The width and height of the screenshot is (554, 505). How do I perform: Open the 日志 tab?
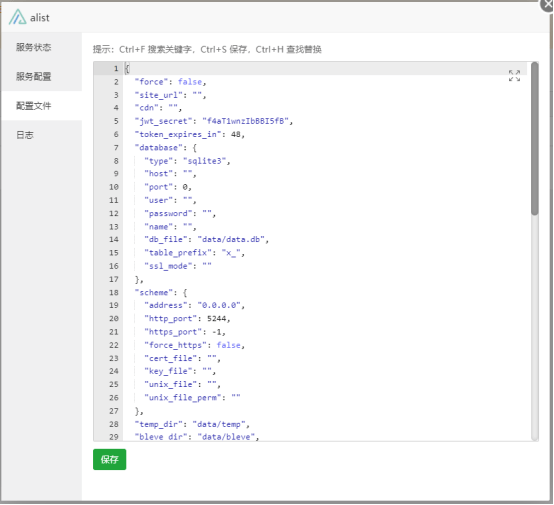coord(25,135)
